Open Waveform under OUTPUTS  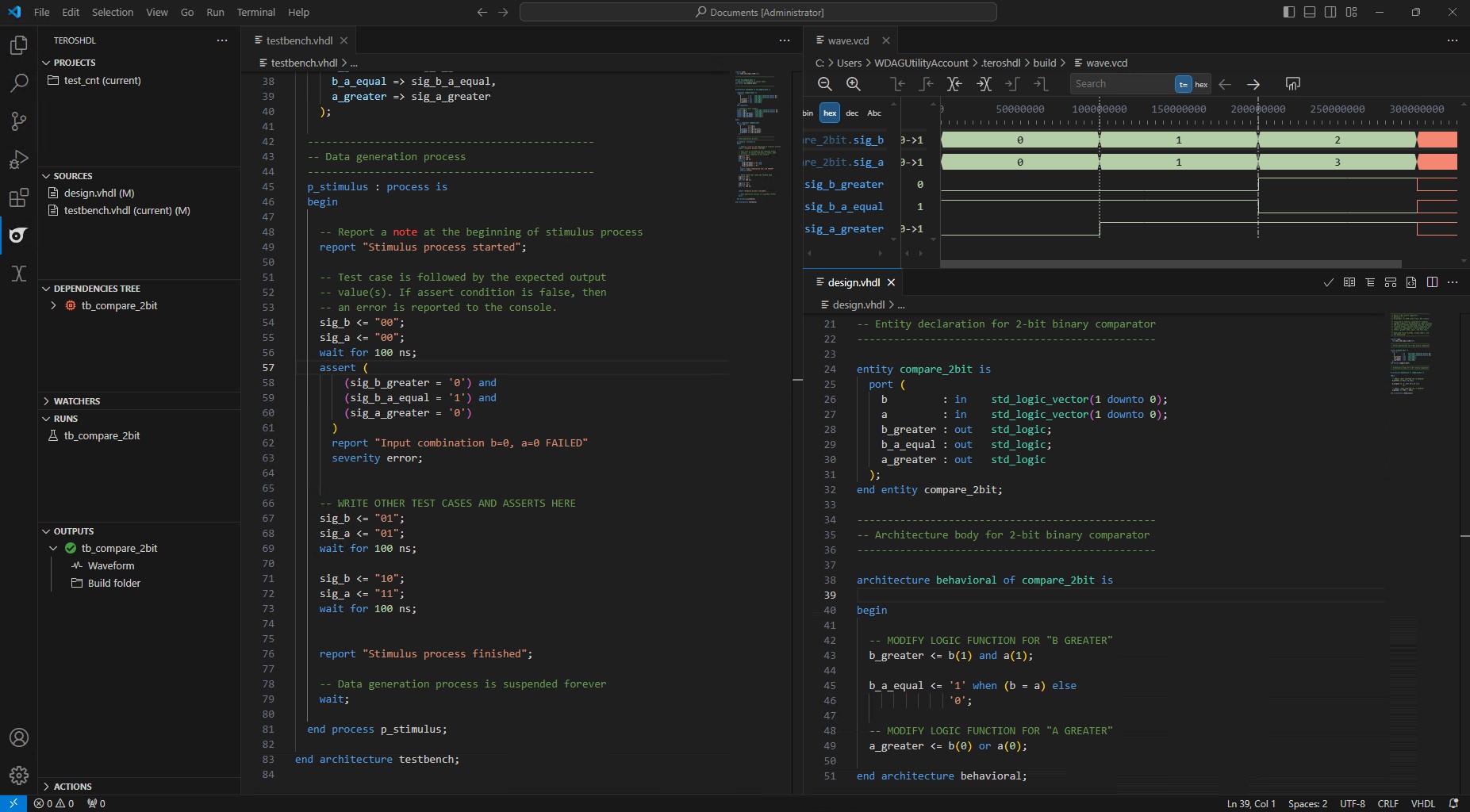tap(111, 565)
